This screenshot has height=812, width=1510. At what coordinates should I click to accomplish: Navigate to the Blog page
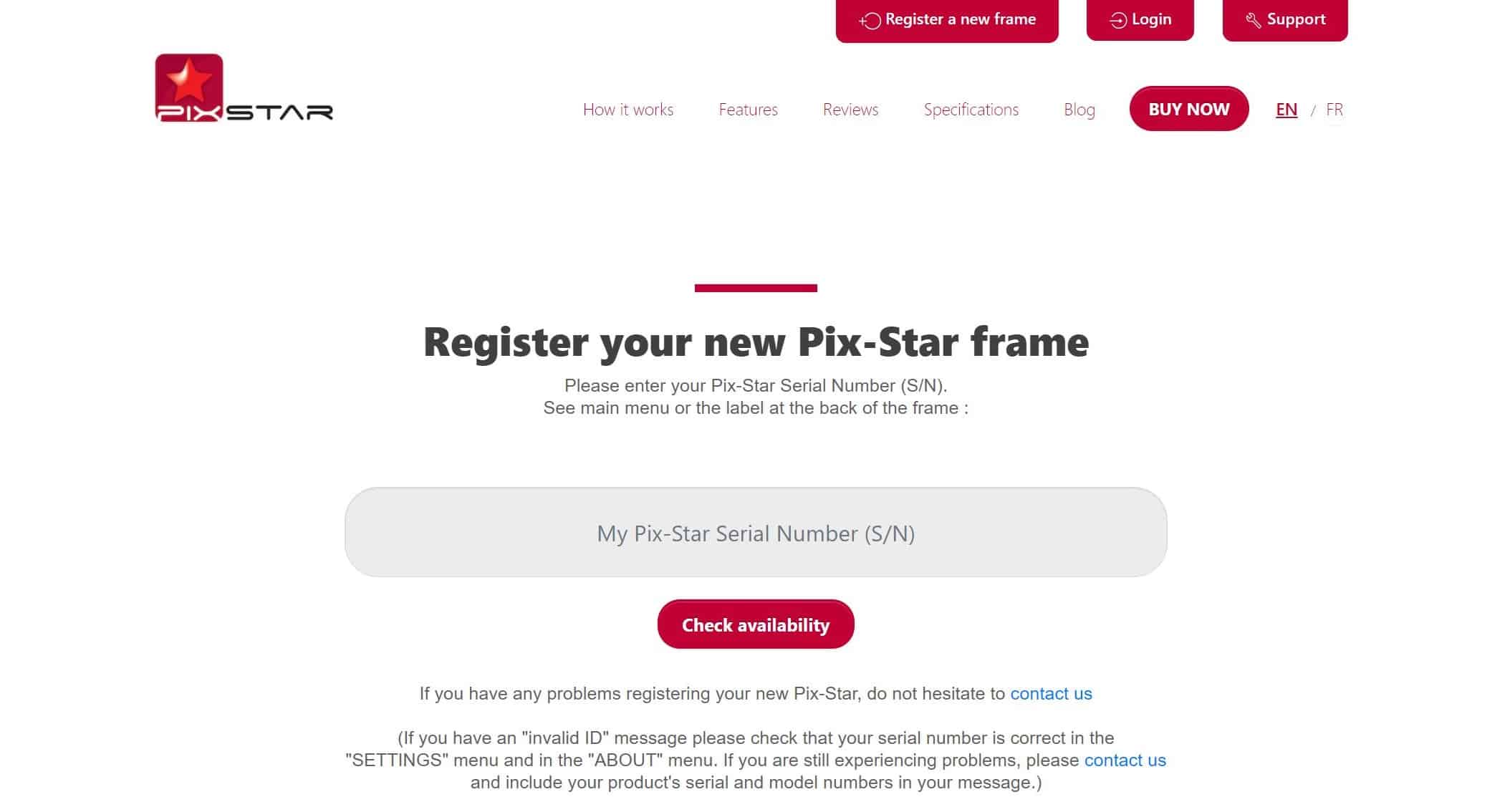[1079, 109]
